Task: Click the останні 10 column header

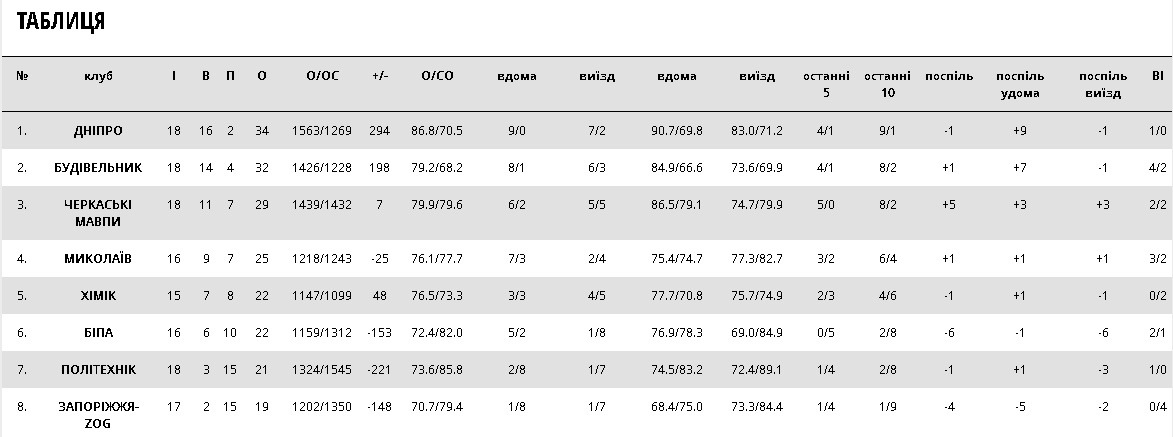Action: (x=887, y=84)
